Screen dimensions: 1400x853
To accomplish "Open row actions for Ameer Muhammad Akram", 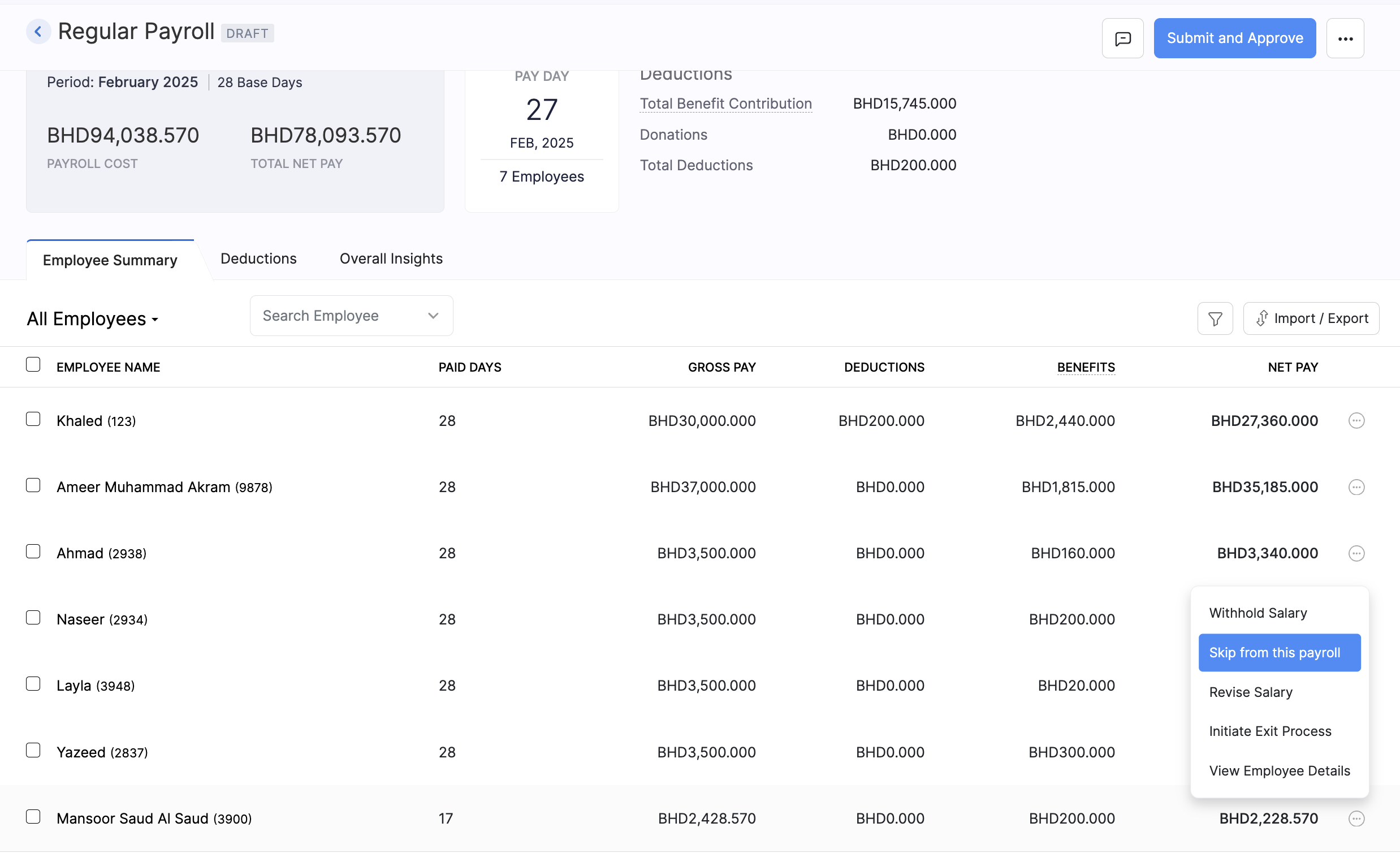I will click(x=1357, y=487).
